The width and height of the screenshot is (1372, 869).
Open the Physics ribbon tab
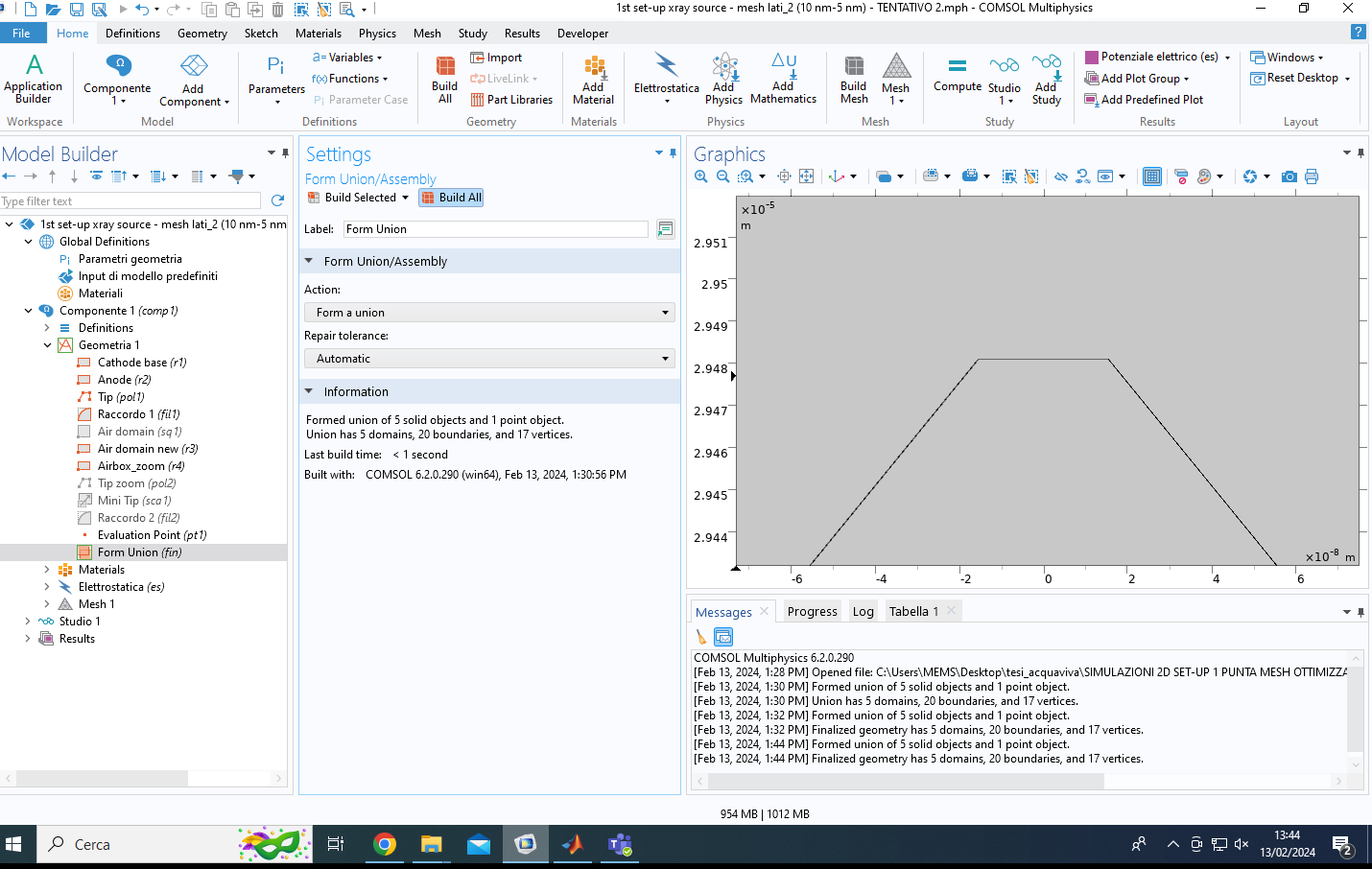(x=377, y=34)
